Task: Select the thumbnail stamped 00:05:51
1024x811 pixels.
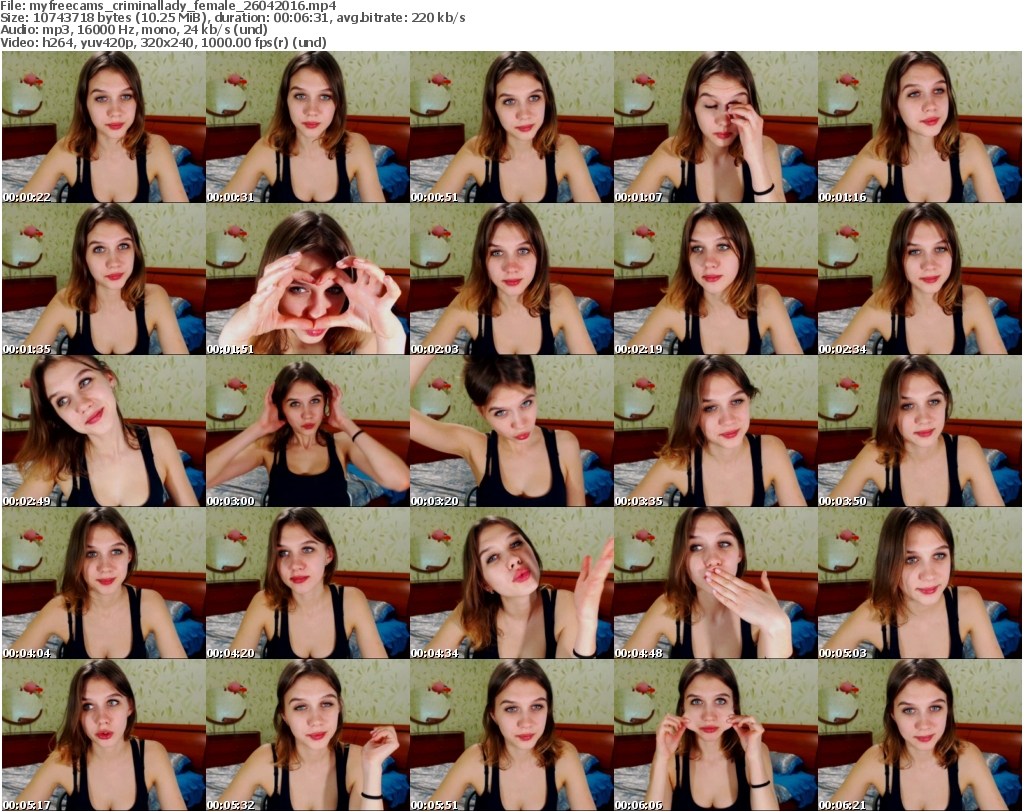Action: [x=511, y=735]
